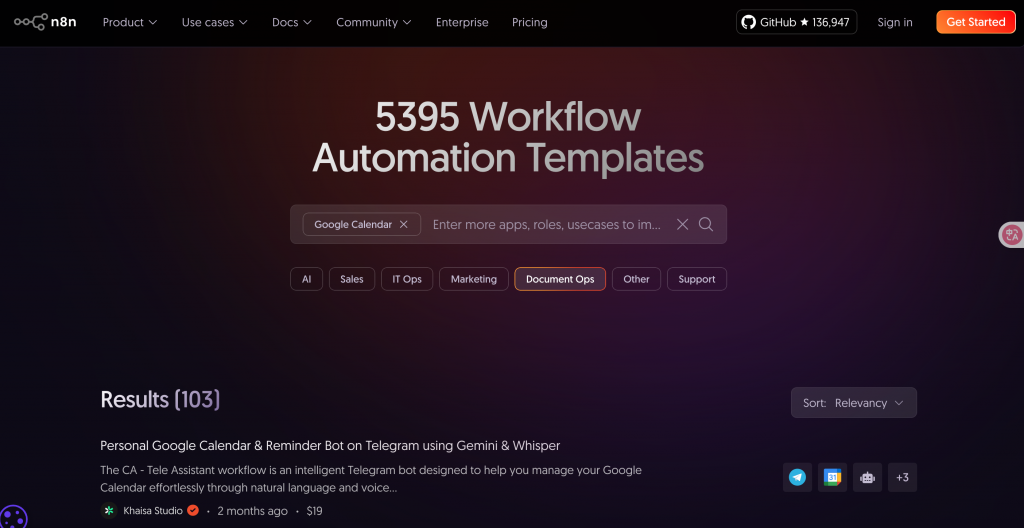Image resolution: width=1024 pixels, height=528 pixels.
Task: Expand the Use cases menu
Action: click(214, 22)
